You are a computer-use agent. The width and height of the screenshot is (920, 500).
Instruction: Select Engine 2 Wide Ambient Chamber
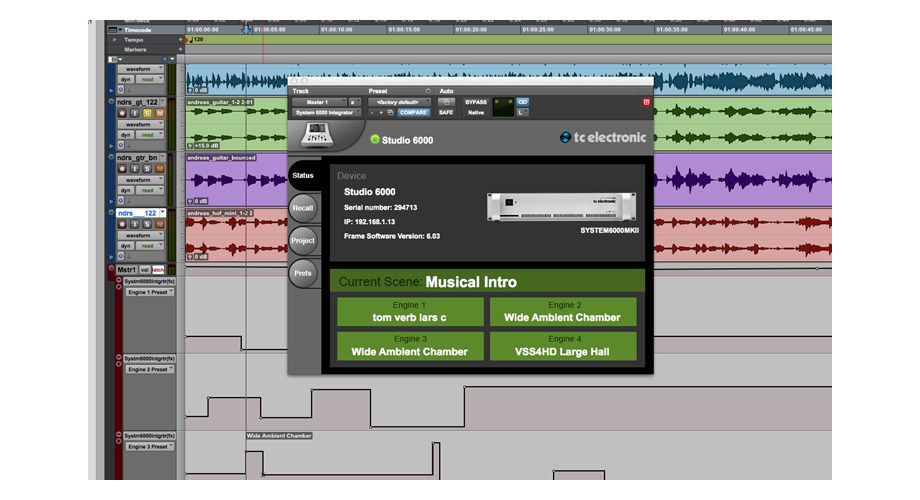point(563,312)
